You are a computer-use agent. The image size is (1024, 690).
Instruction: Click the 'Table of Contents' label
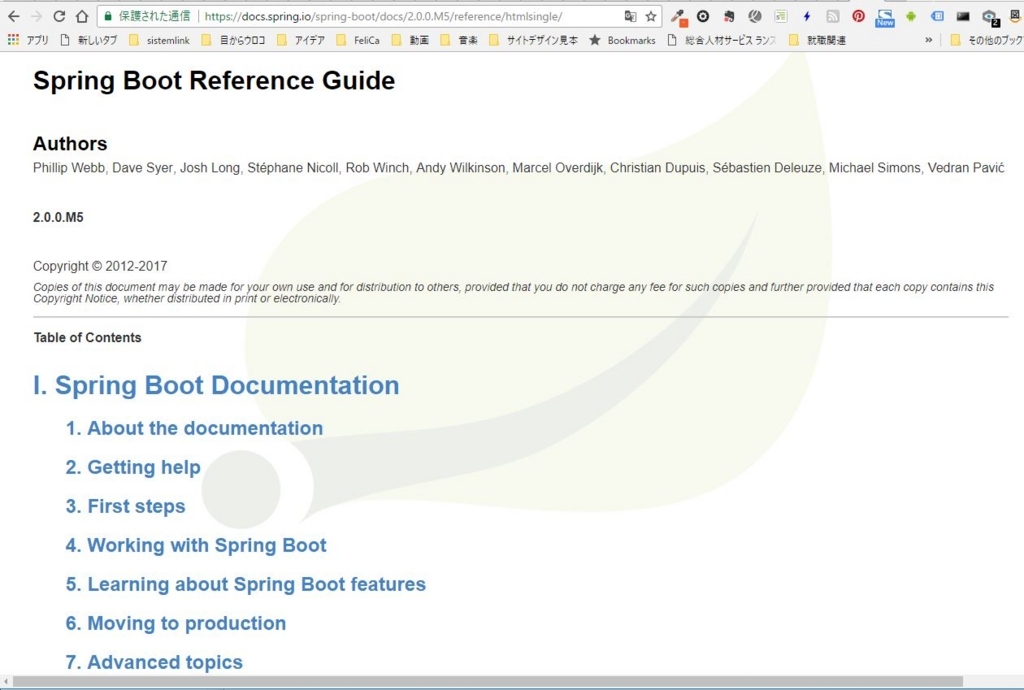(88, 337)
